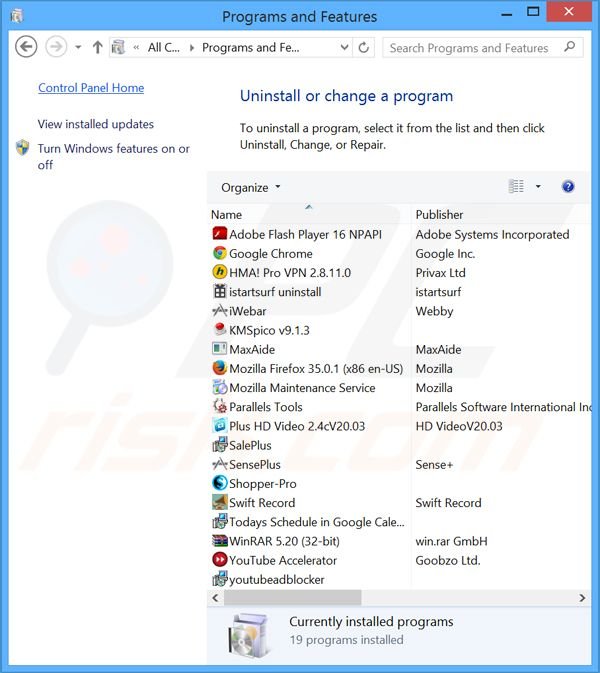
Task: Click the Plus HD Video icon
Action: tap(219, 426)
